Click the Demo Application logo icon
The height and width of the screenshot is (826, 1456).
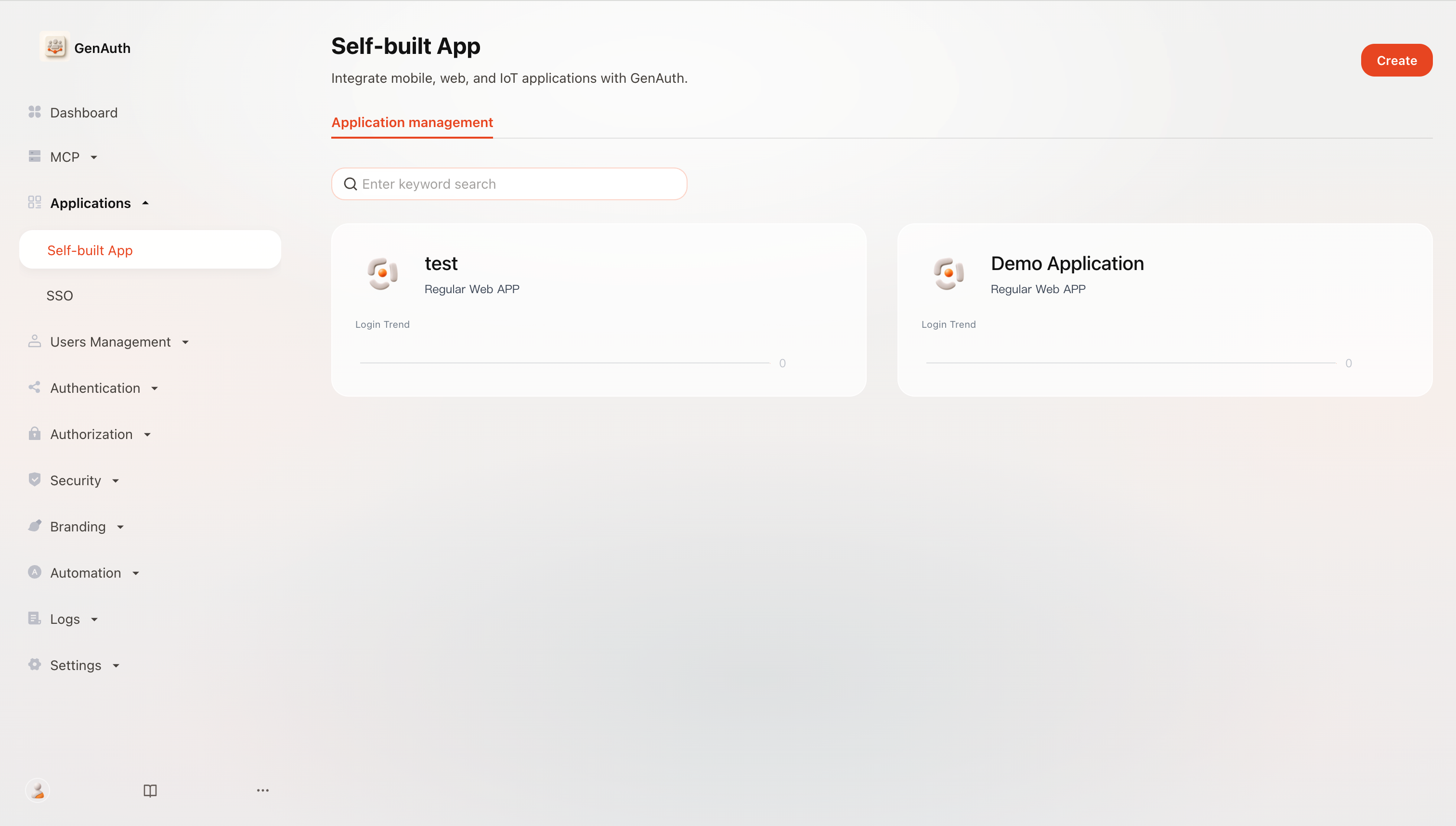pyautogui.click(x=949, y=273)
